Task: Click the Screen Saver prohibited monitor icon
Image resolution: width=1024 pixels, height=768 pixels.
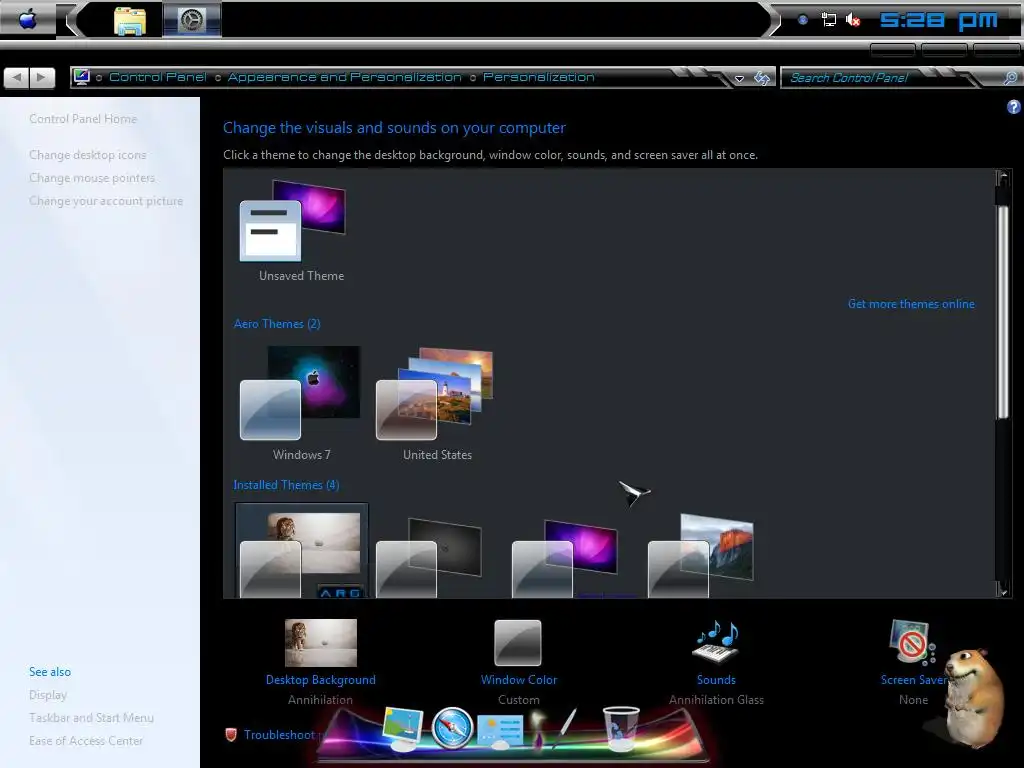Action: coord(912,642)
